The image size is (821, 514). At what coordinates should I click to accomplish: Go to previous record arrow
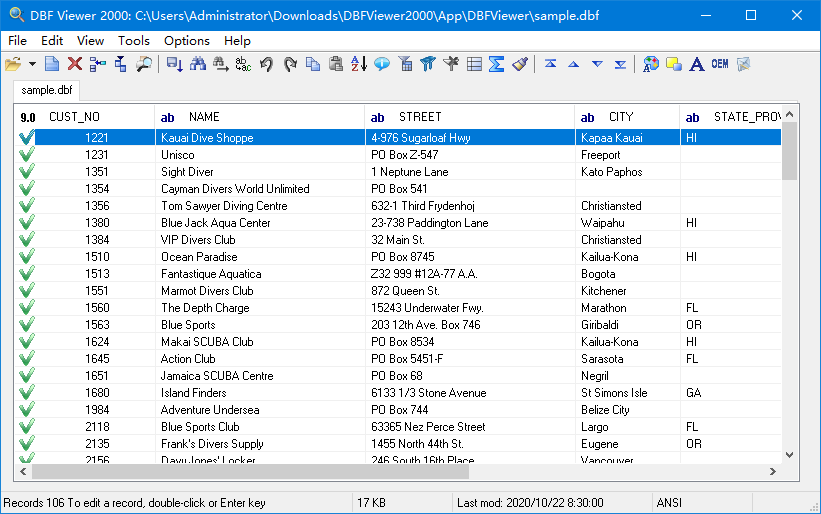pyautogui.click(x=574, y=64)
